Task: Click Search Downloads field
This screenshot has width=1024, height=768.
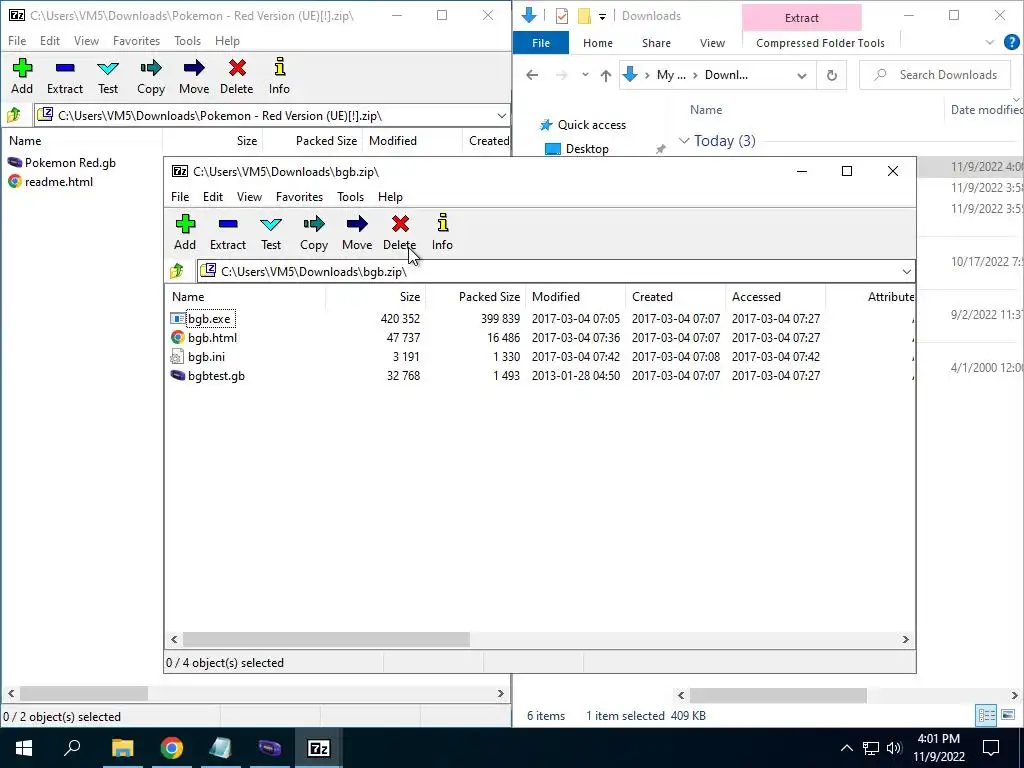Action: pyautogui.click(x=935, y=75)
